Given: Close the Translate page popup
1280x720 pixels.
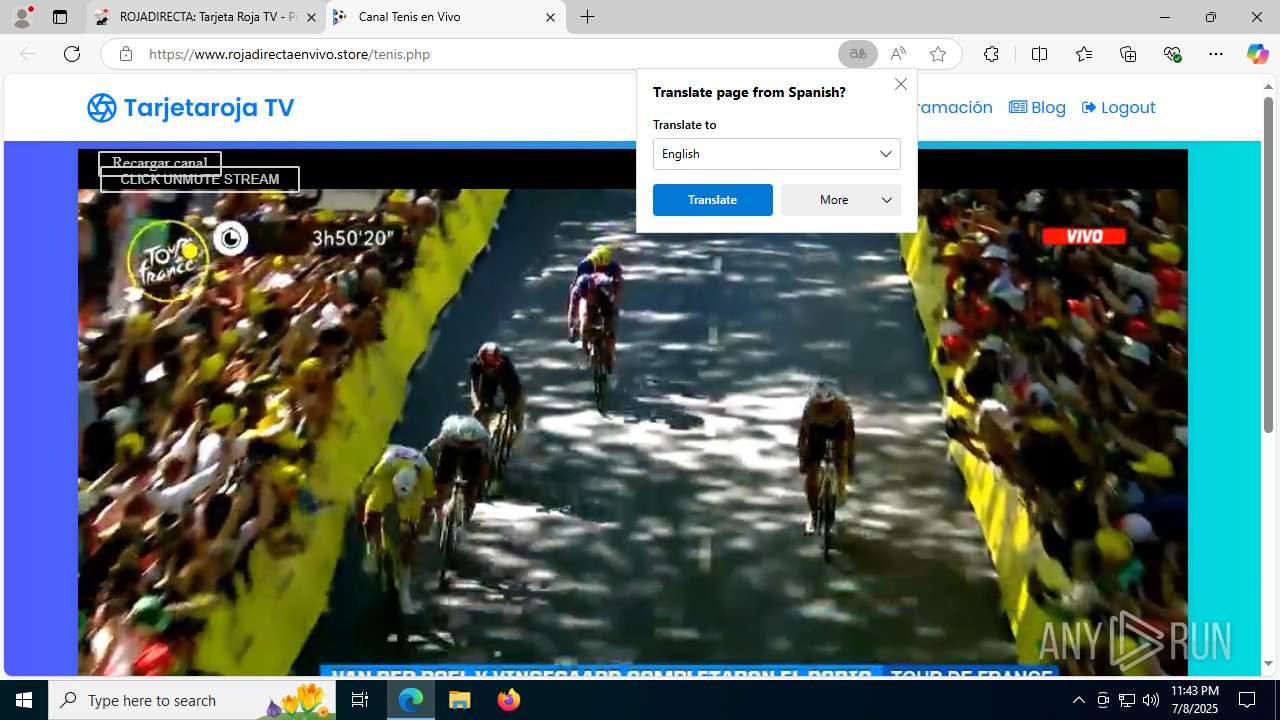Looking at the screenshot, I should click(x=901, y=84).
